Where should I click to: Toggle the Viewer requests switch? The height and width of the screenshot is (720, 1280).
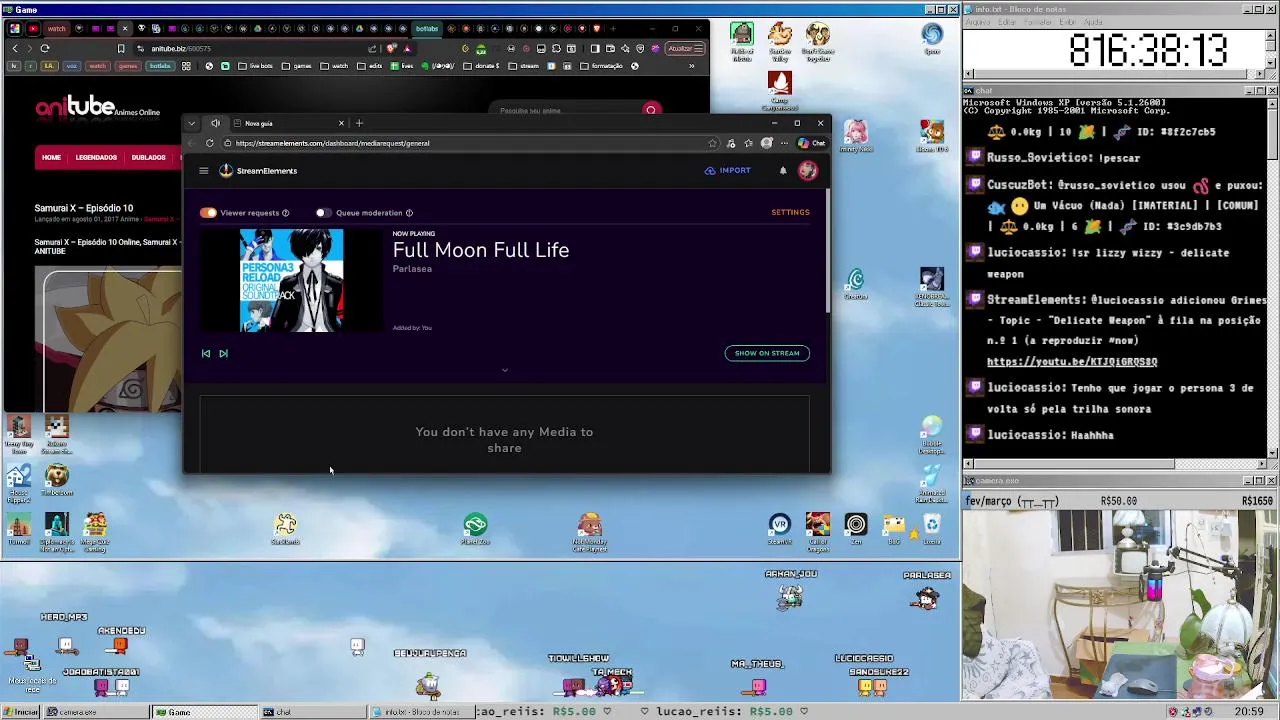pos(208,213)
